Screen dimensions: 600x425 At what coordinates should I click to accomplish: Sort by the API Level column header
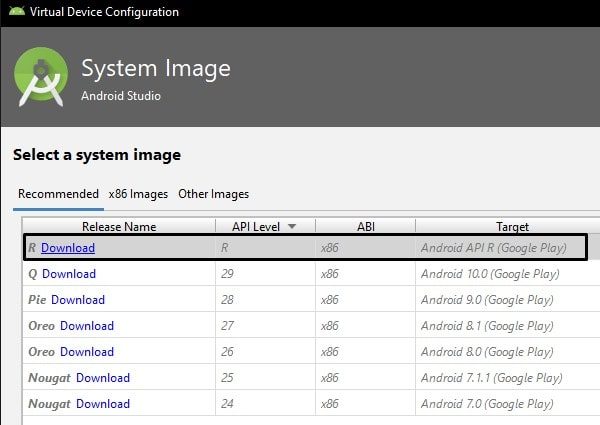pos(265,226)
